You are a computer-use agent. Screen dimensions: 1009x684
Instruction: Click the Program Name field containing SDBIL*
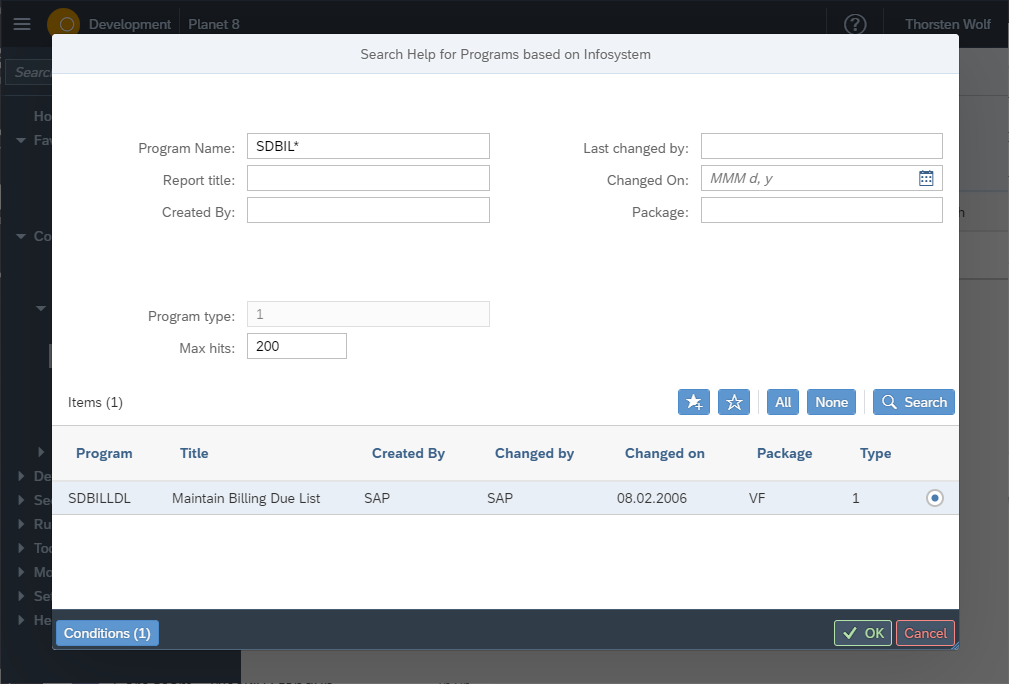367,146
